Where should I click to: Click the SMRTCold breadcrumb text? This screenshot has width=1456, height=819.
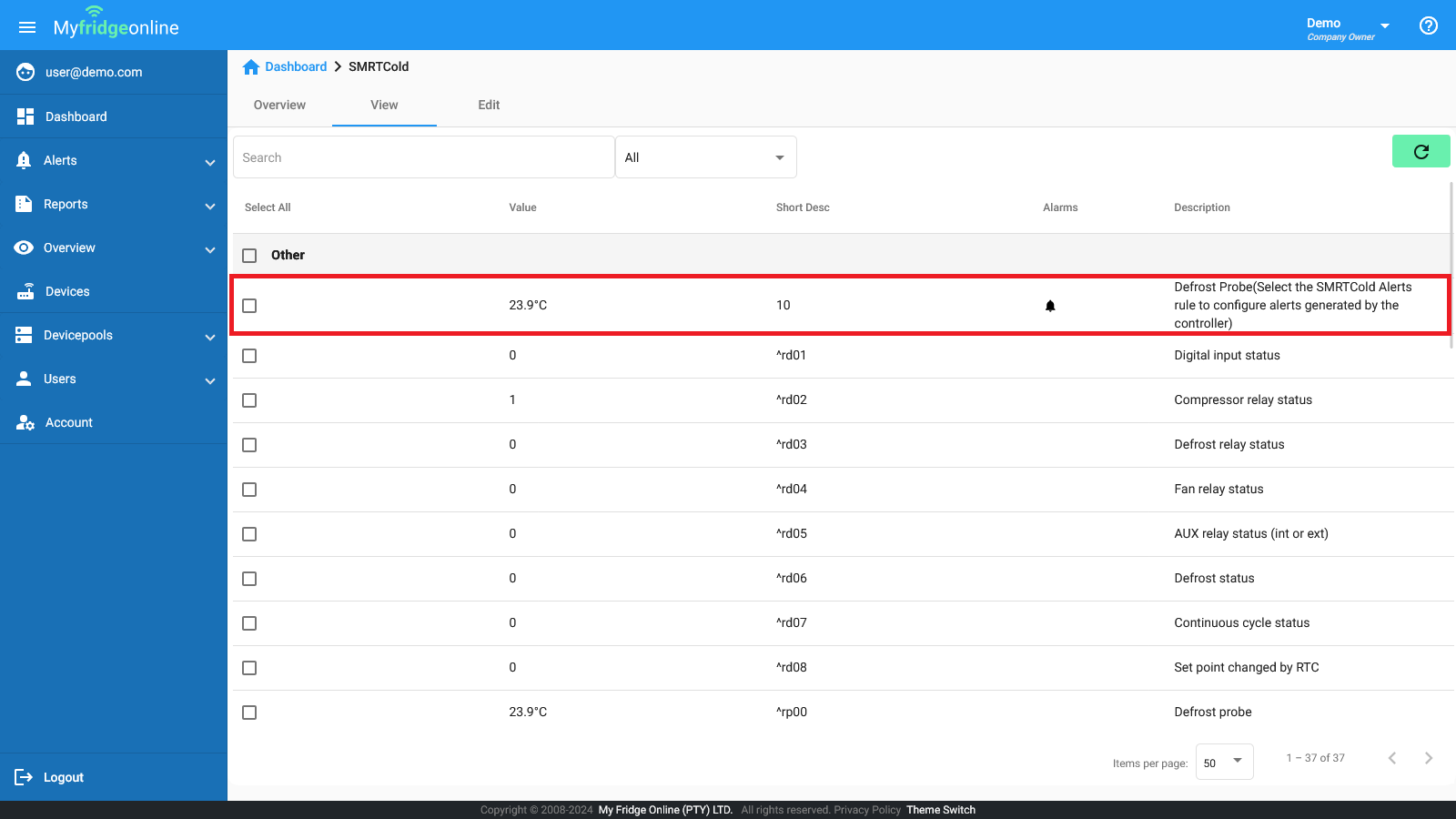[379, 66]
